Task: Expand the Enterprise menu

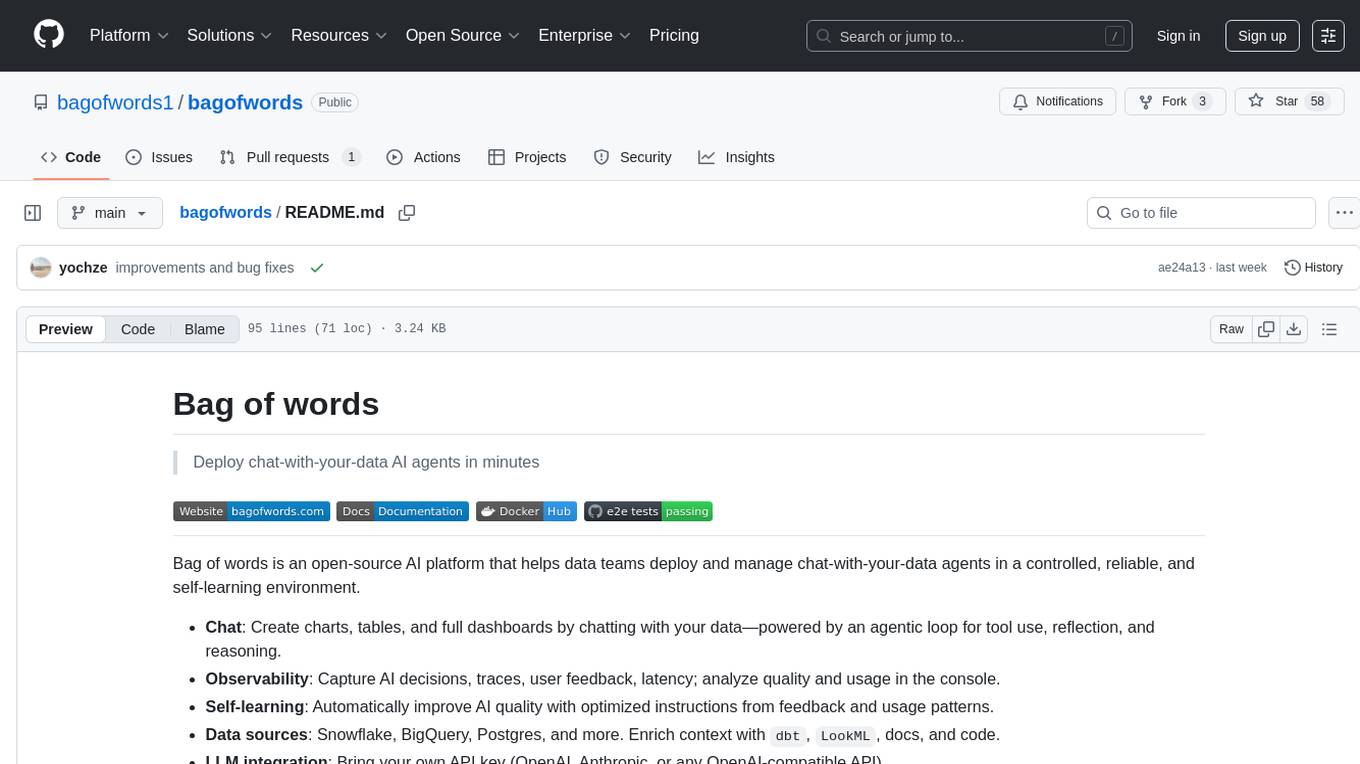Action: (584, 35)
